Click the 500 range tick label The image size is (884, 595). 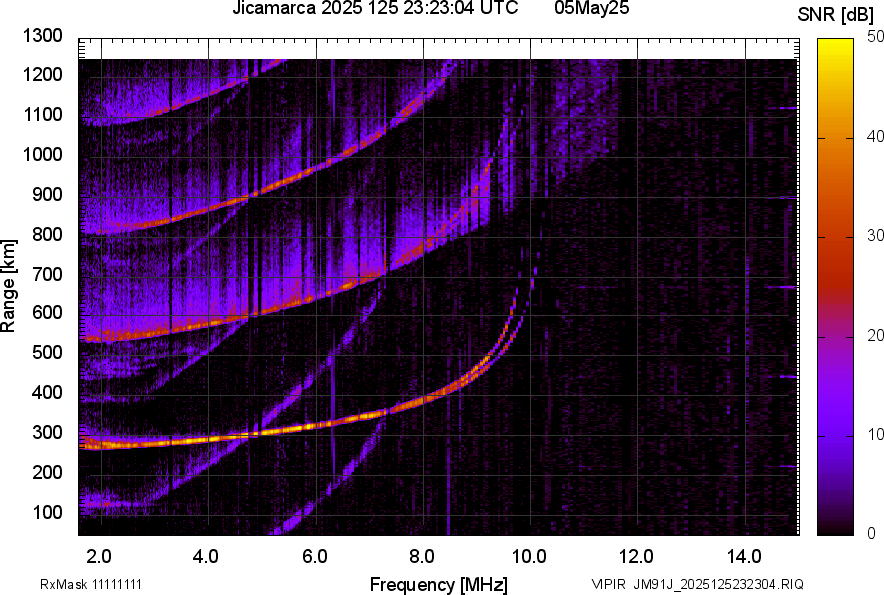pos(47,352)
